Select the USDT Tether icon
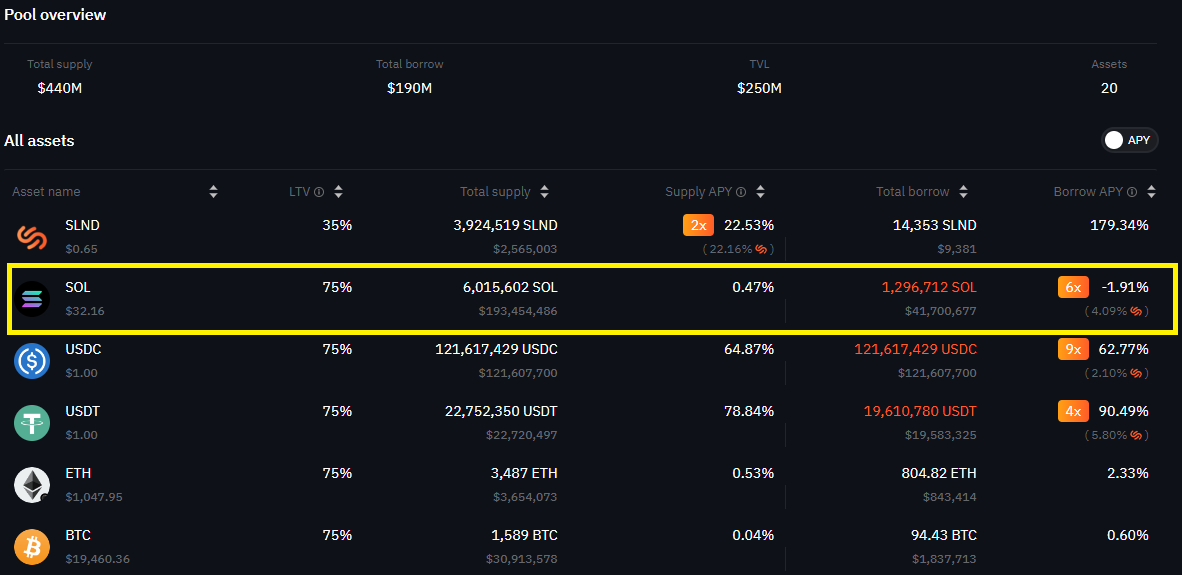 pos(32,423)
